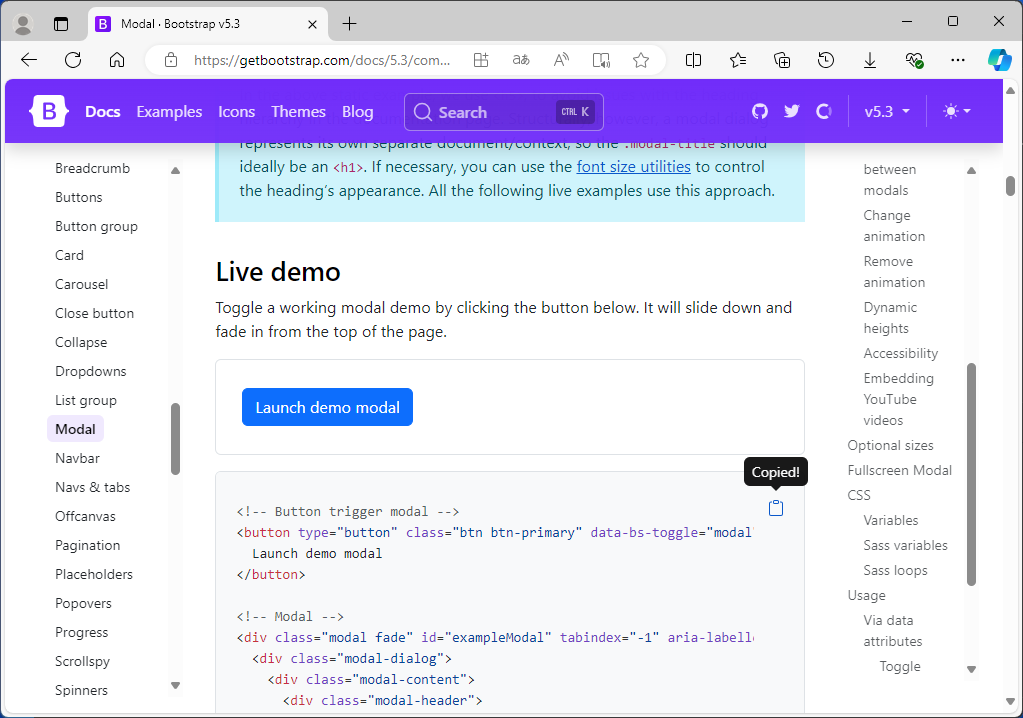Open browser essentials heart icon
This screenshot has width=1023, height=718.
pos(914,60)
